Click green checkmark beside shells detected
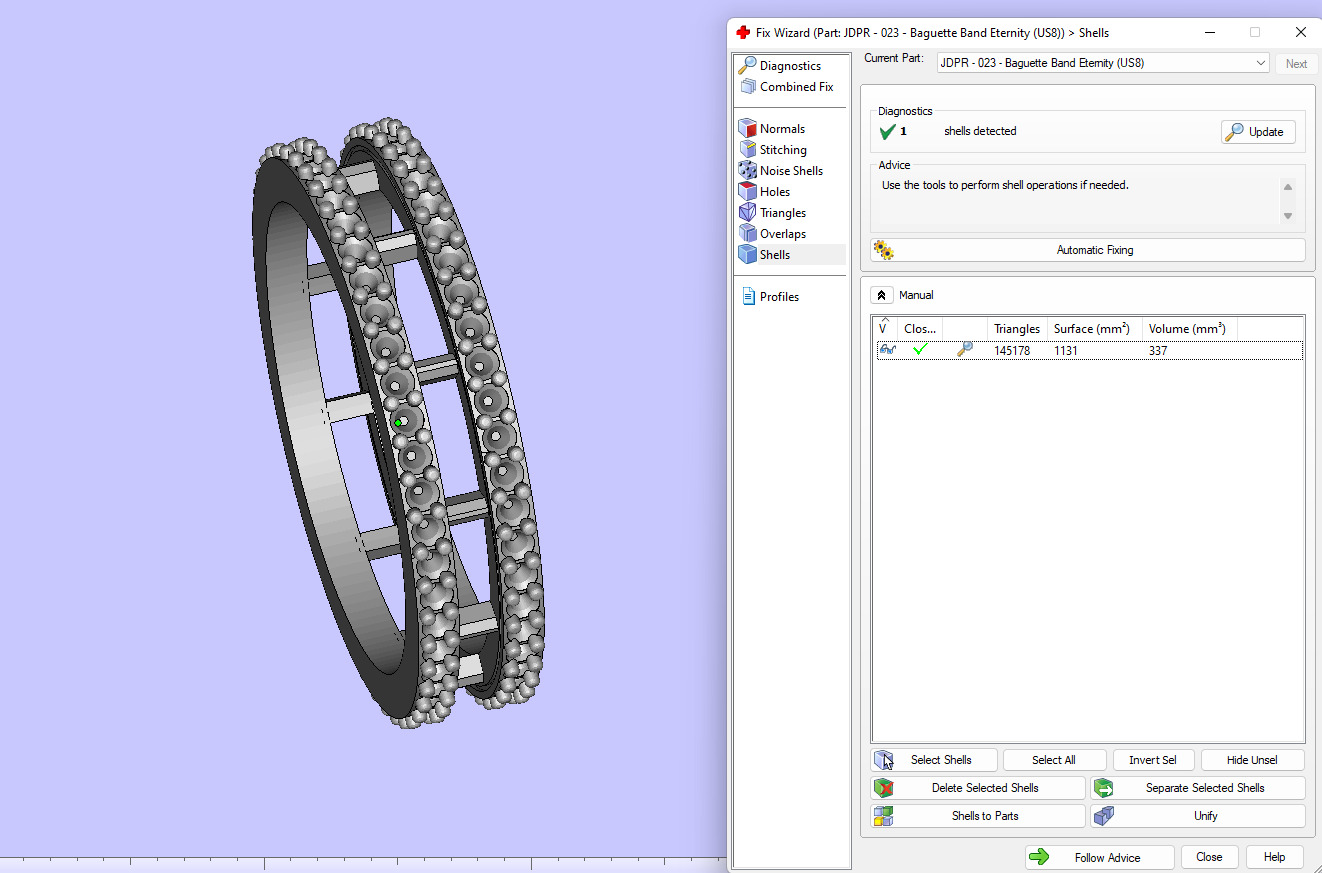 (887, 131)
